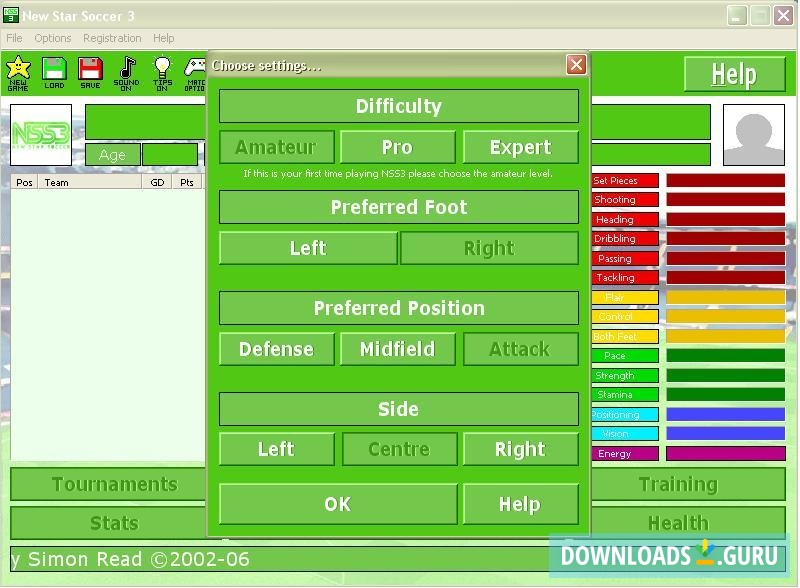Open Match Options gamepad icon
The height and width of the screenshot is (588, 800).
(x=195, y=74)
